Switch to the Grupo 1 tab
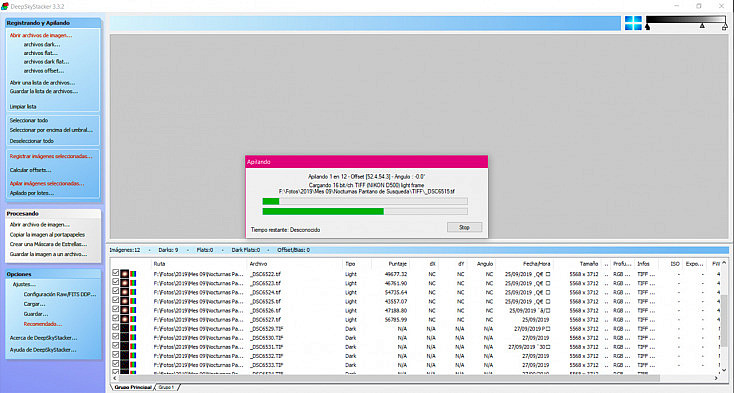The width and height of the screenshot is (734, 393). click(166, 387)
